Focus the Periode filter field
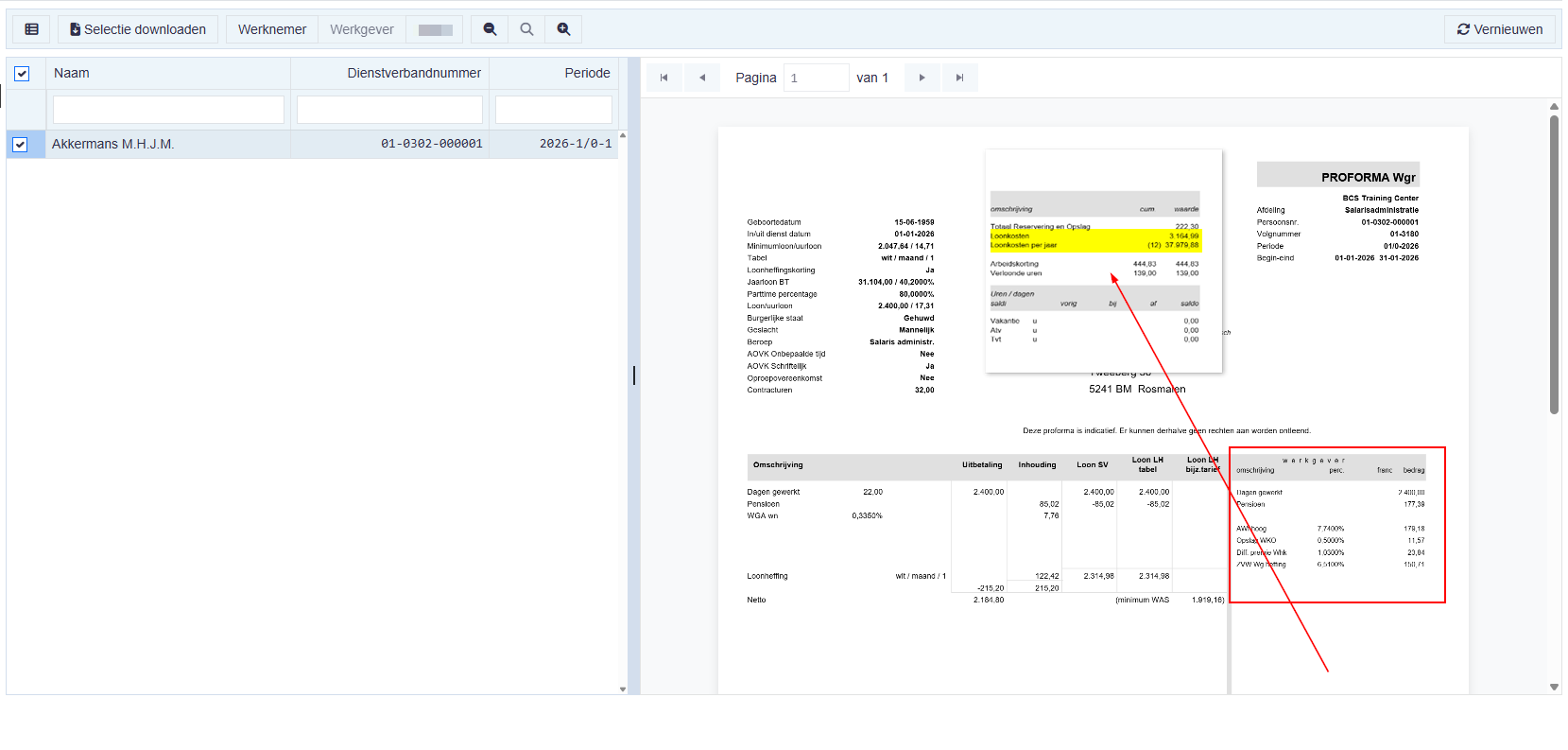 coord(554,110)
